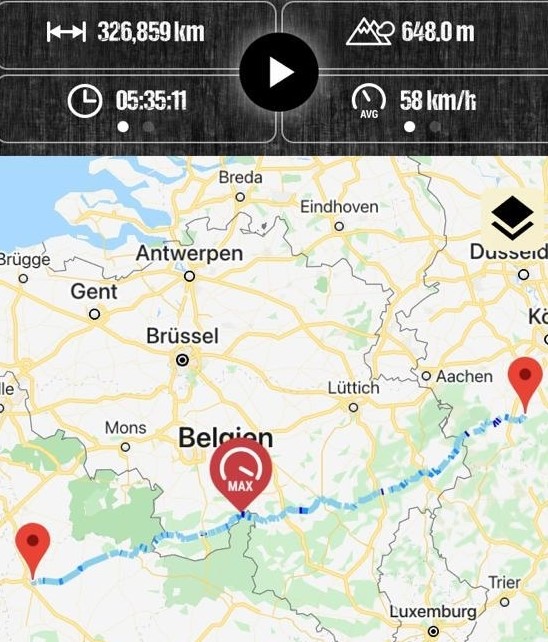Tap the AVG speedometer icon
548x642 pixels.
tap(368, 101)
